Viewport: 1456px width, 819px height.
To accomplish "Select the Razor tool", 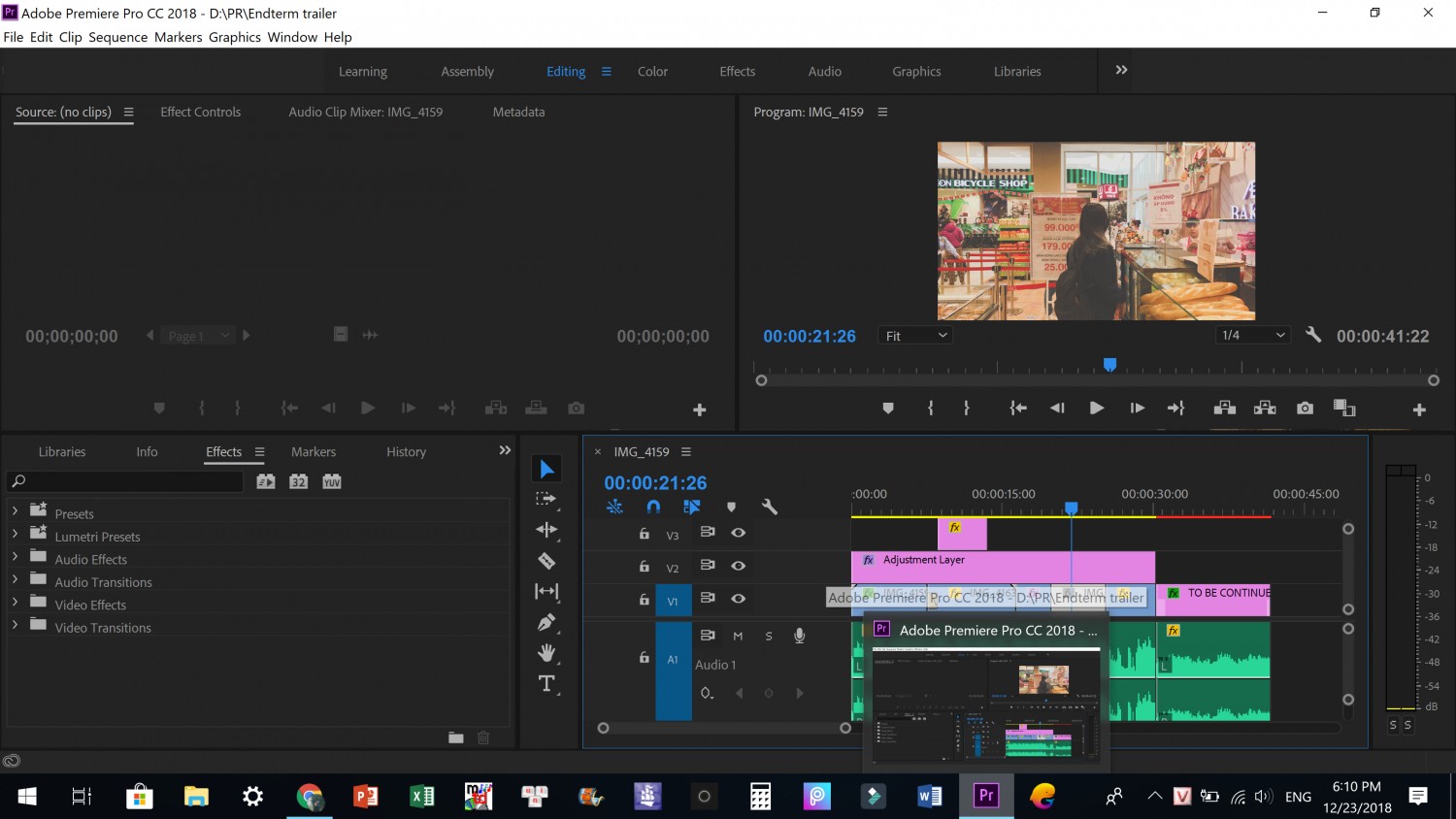I will tap(546, 560).
